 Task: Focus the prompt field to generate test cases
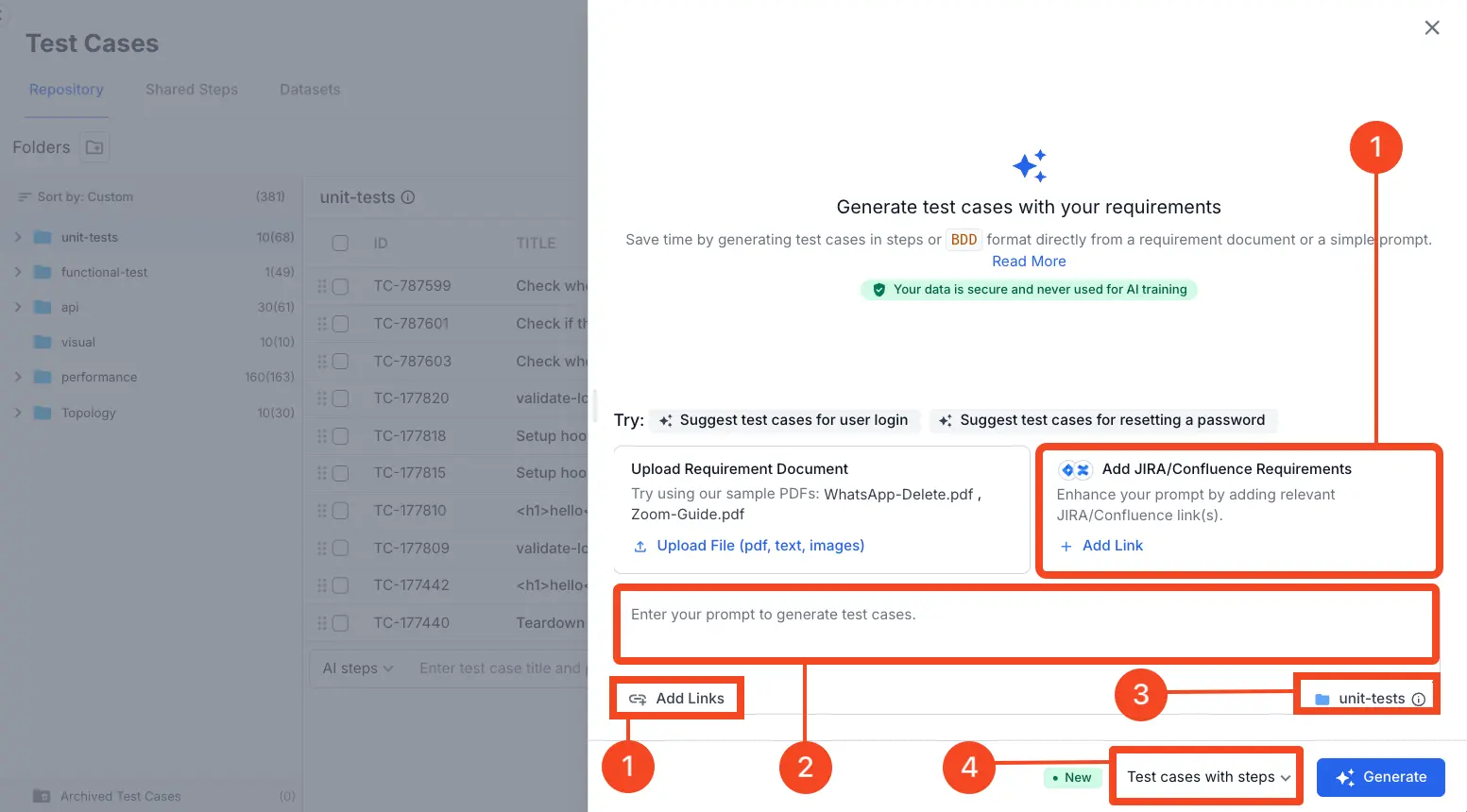[1025, 624]
